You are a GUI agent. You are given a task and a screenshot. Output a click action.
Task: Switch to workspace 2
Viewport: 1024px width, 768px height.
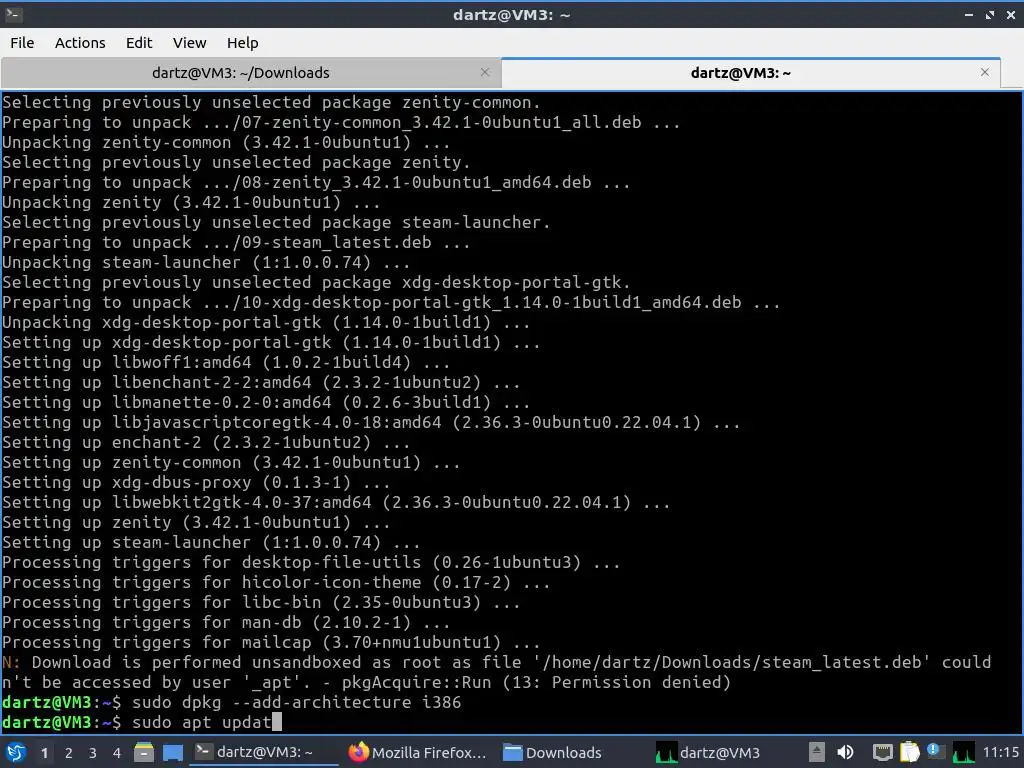(x=68, y=753)
